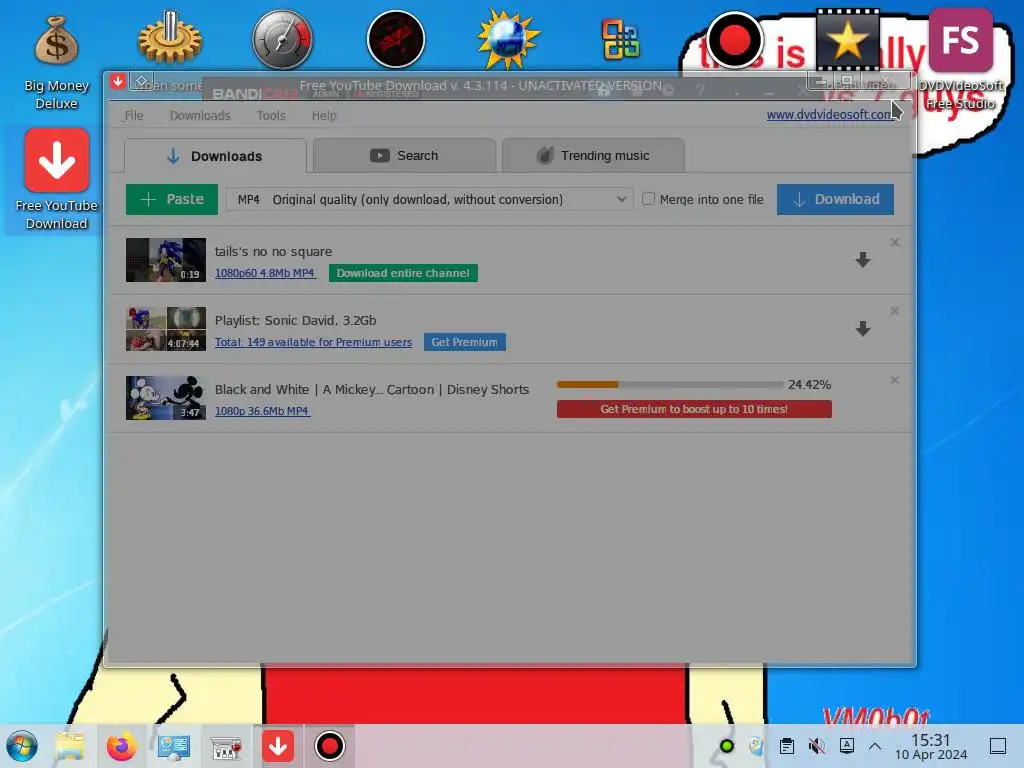The image size is (1024, 768).
Task: Open the Start menu orb
Action: (x=22, y=746)
